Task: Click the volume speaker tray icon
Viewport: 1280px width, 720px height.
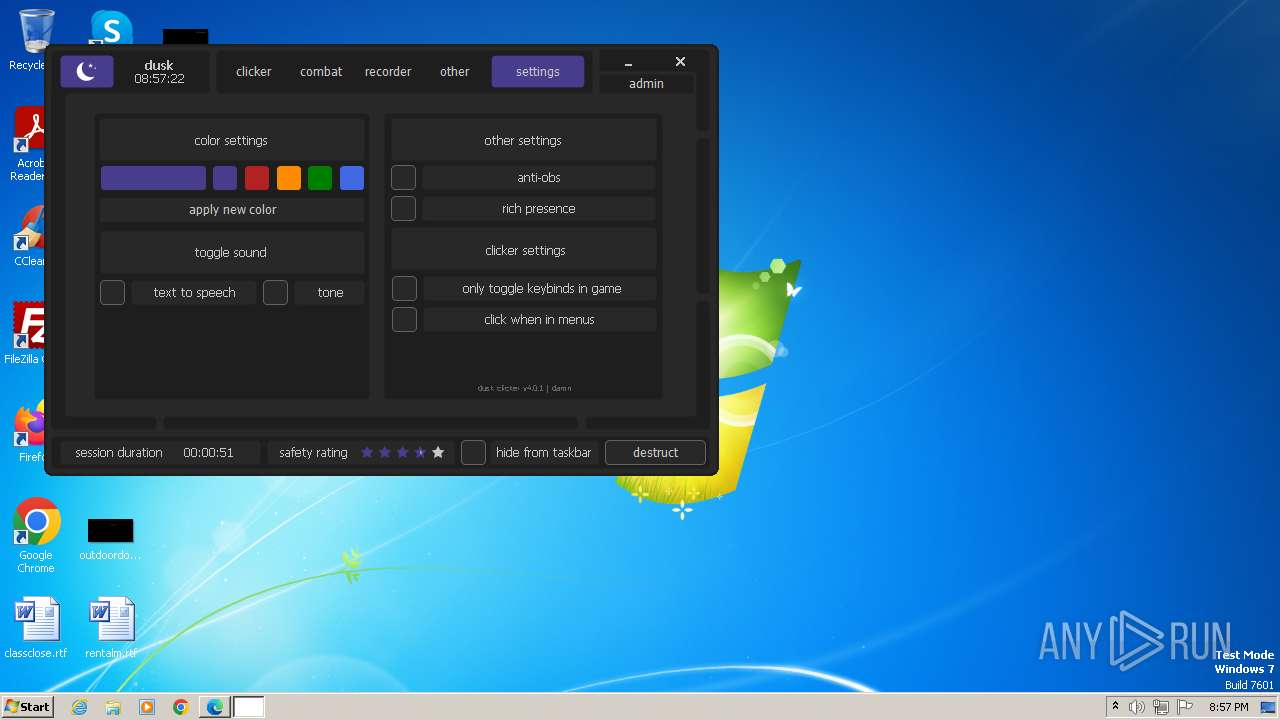Action: (x=1137, y=707)
